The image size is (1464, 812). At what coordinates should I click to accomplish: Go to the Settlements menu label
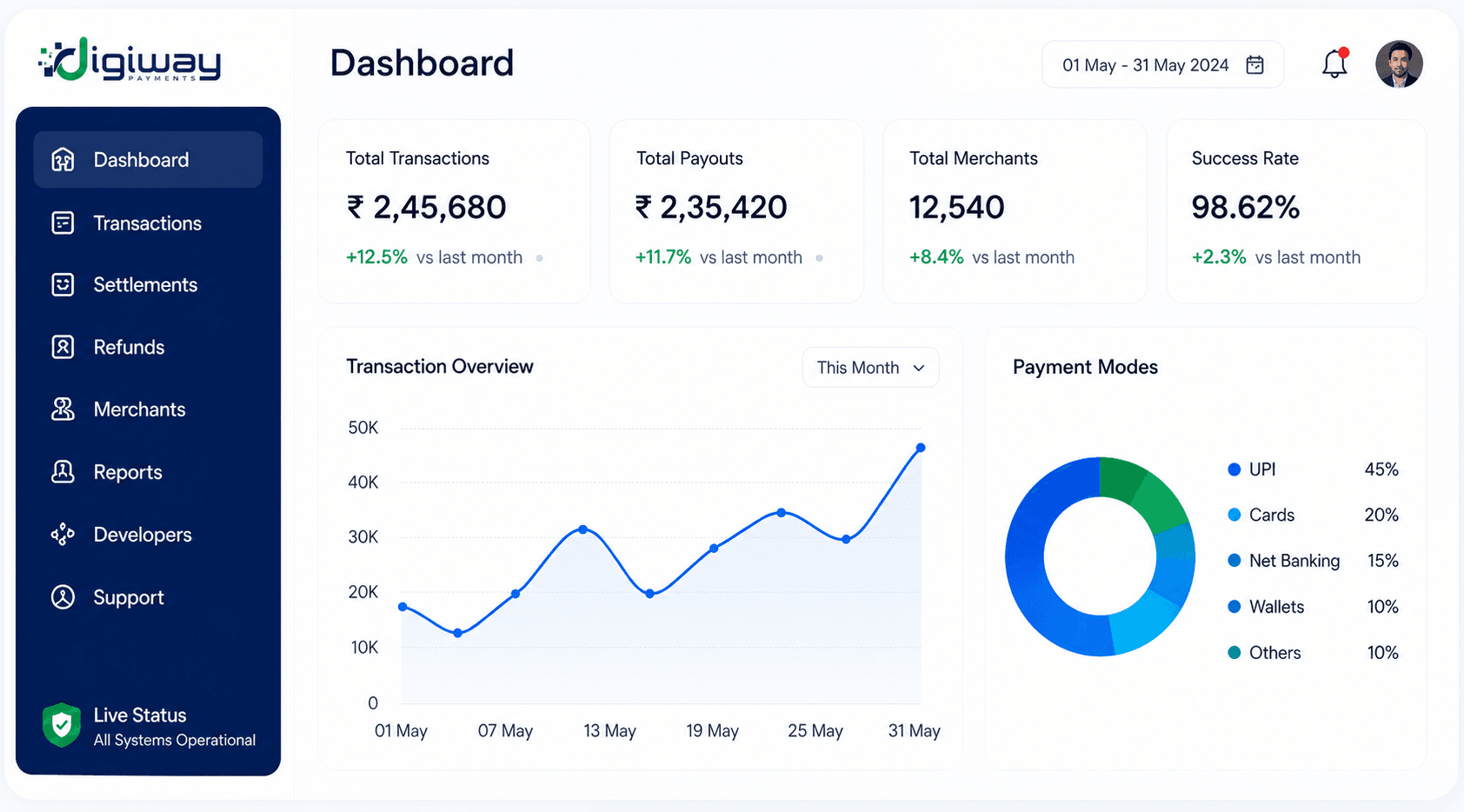[145, 285]
